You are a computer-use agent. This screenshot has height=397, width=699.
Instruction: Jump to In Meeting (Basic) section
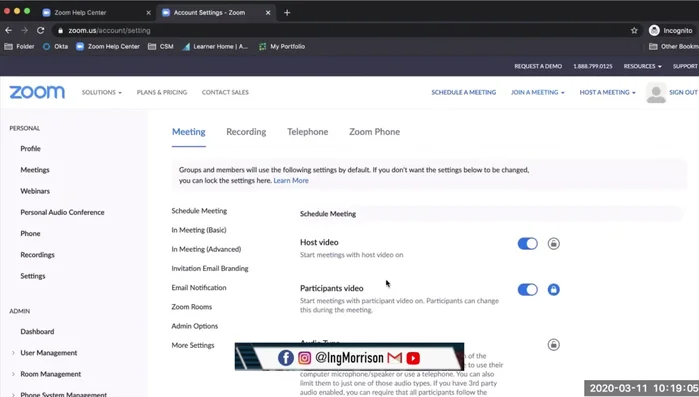(199, 230)
